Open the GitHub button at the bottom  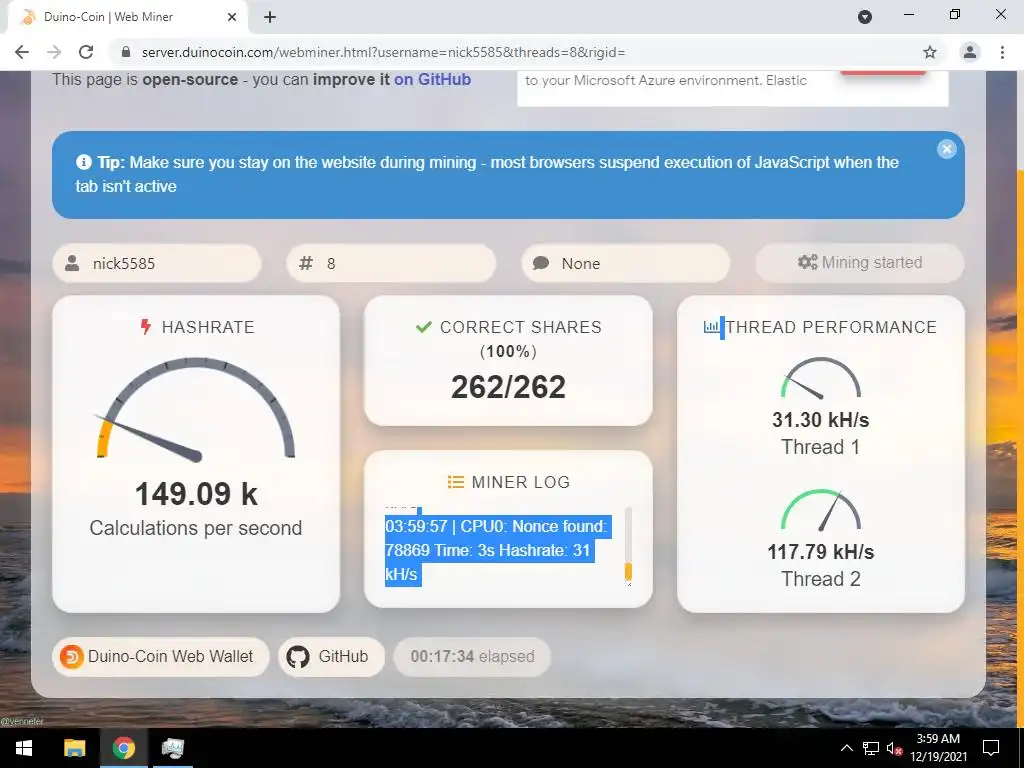click(330, 656)
